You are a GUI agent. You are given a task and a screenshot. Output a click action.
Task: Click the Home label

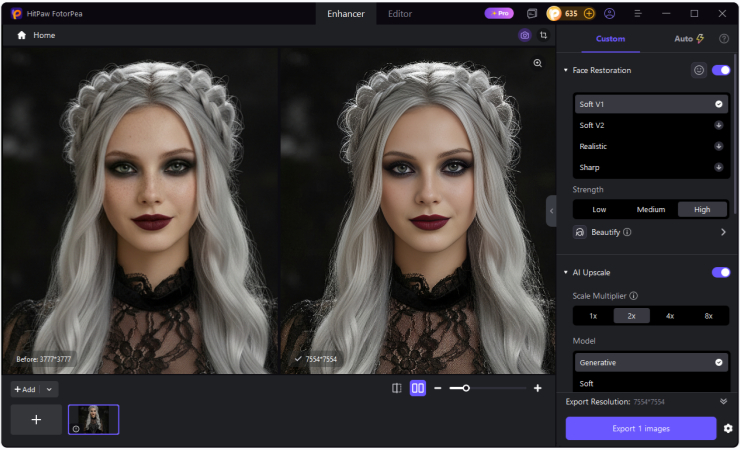(x=44, y=35)
